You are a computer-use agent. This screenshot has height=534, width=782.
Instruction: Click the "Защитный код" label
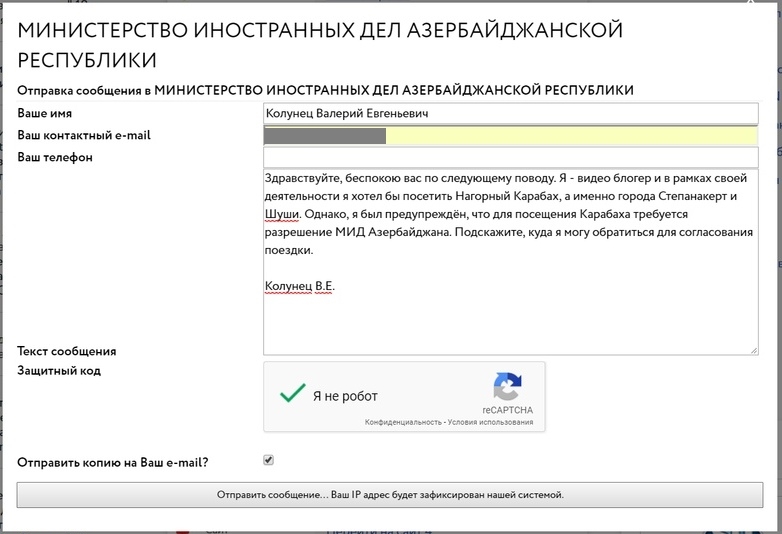pyautogui.click(x=59, y=371)
